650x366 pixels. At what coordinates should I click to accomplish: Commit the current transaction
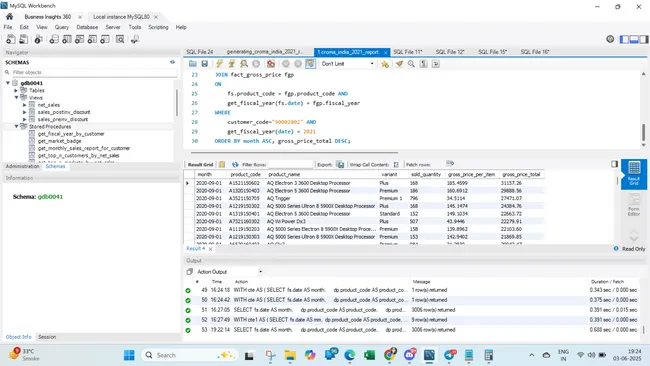point(286,64)
